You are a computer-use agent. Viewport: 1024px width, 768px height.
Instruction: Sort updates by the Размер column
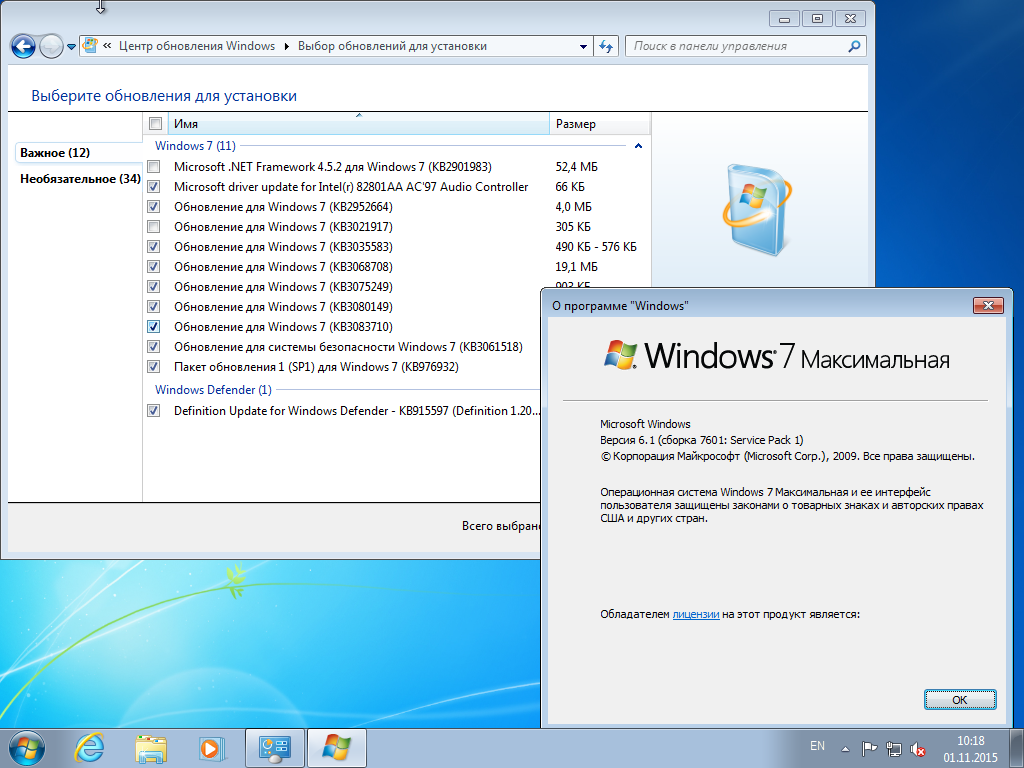(x=600, y=123)
